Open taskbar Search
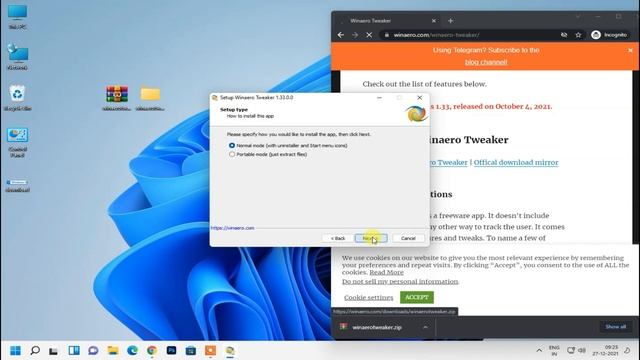 click(35, 350)
